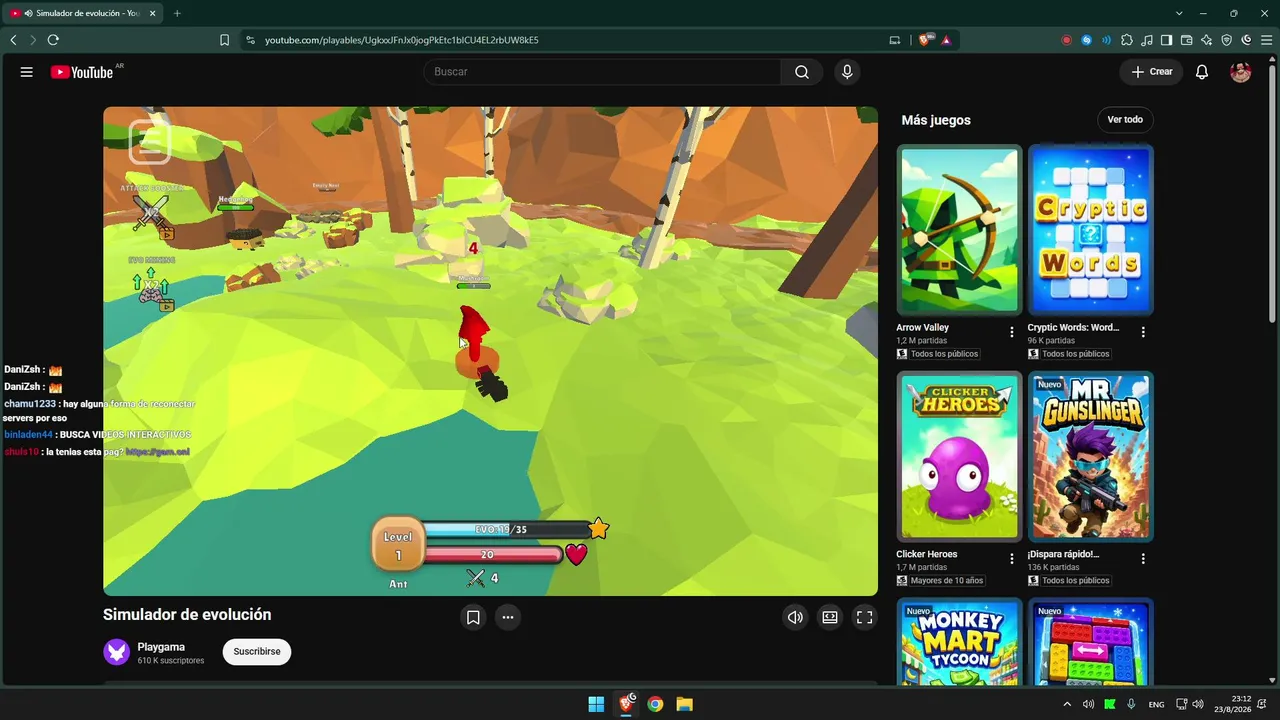Open options for Clicker Heroes
Image resolution: width=1280 pixels, height=720 pixels.
(x=1012, y=559)
